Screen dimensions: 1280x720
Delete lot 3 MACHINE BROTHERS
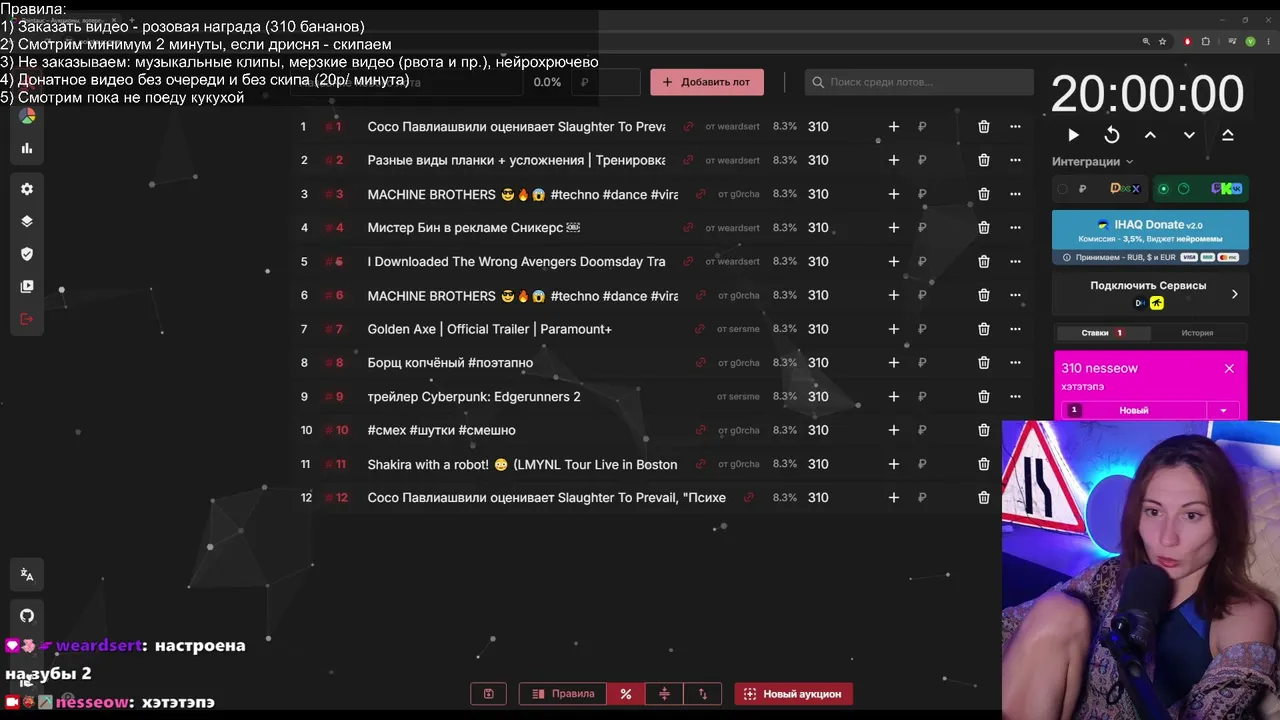tap(984, 194)
